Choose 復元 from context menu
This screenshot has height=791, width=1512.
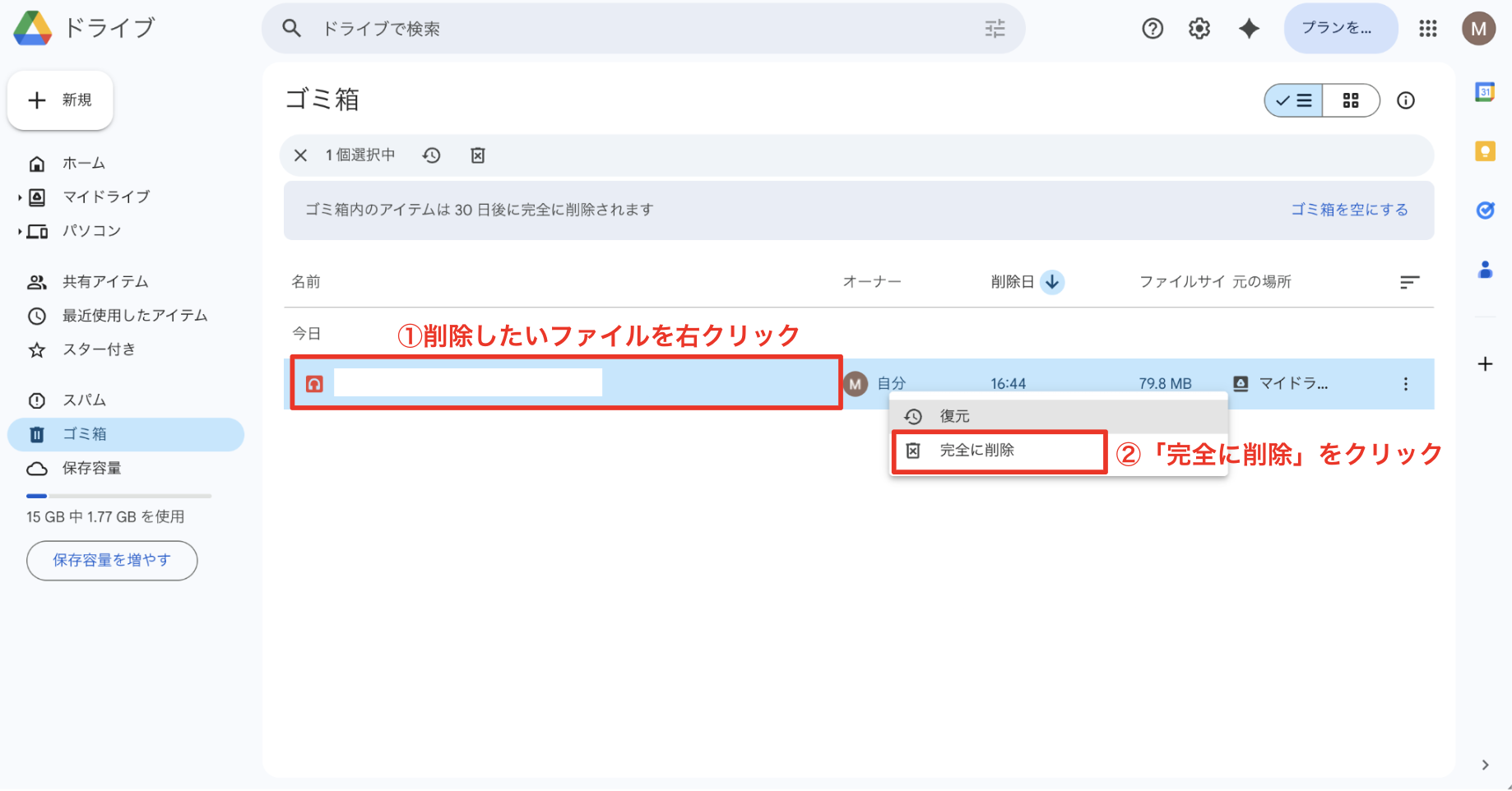pyautogui.click(x=1059, y=416)
